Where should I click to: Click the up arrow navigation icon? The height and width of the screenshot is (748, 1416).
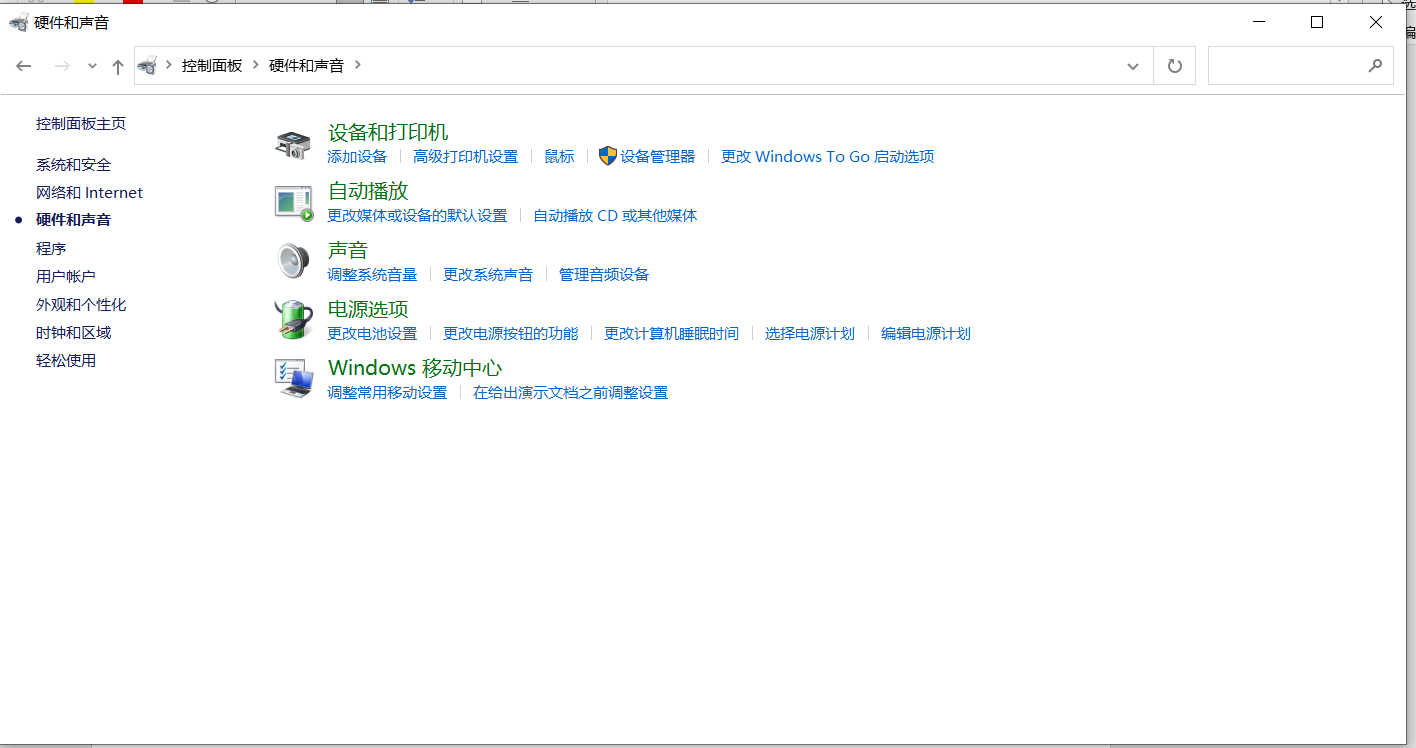[117, 65]
